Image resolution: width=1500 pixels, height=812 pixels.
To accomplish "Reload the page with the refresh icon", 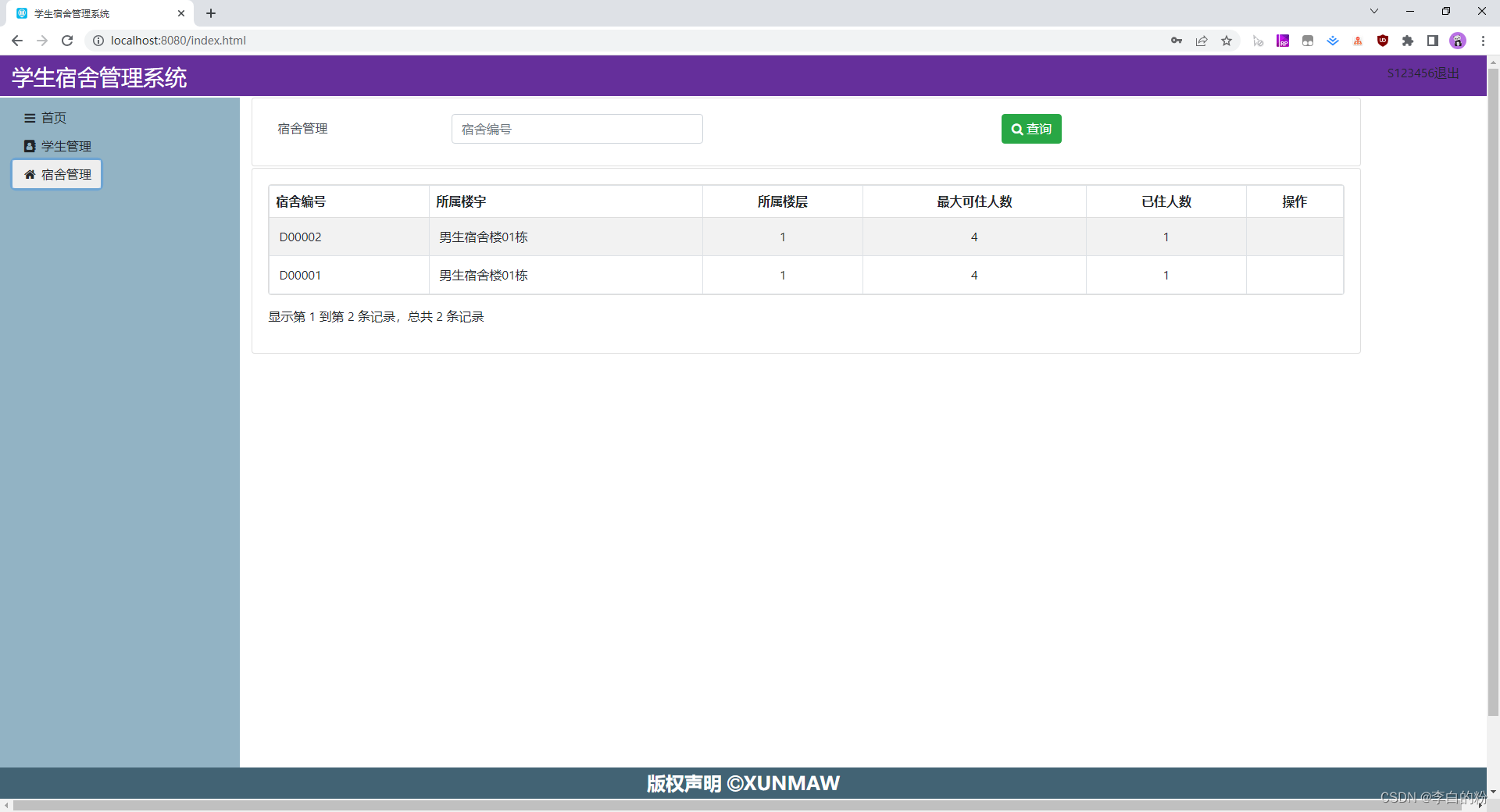I will coord(67,41).
